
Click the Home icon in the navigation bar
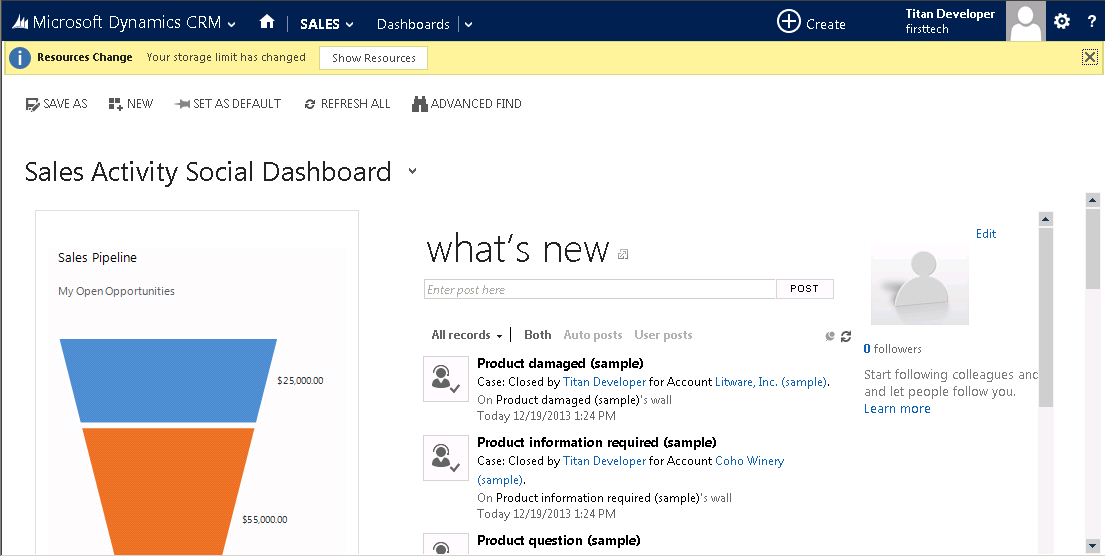click(x=266, y=22)
